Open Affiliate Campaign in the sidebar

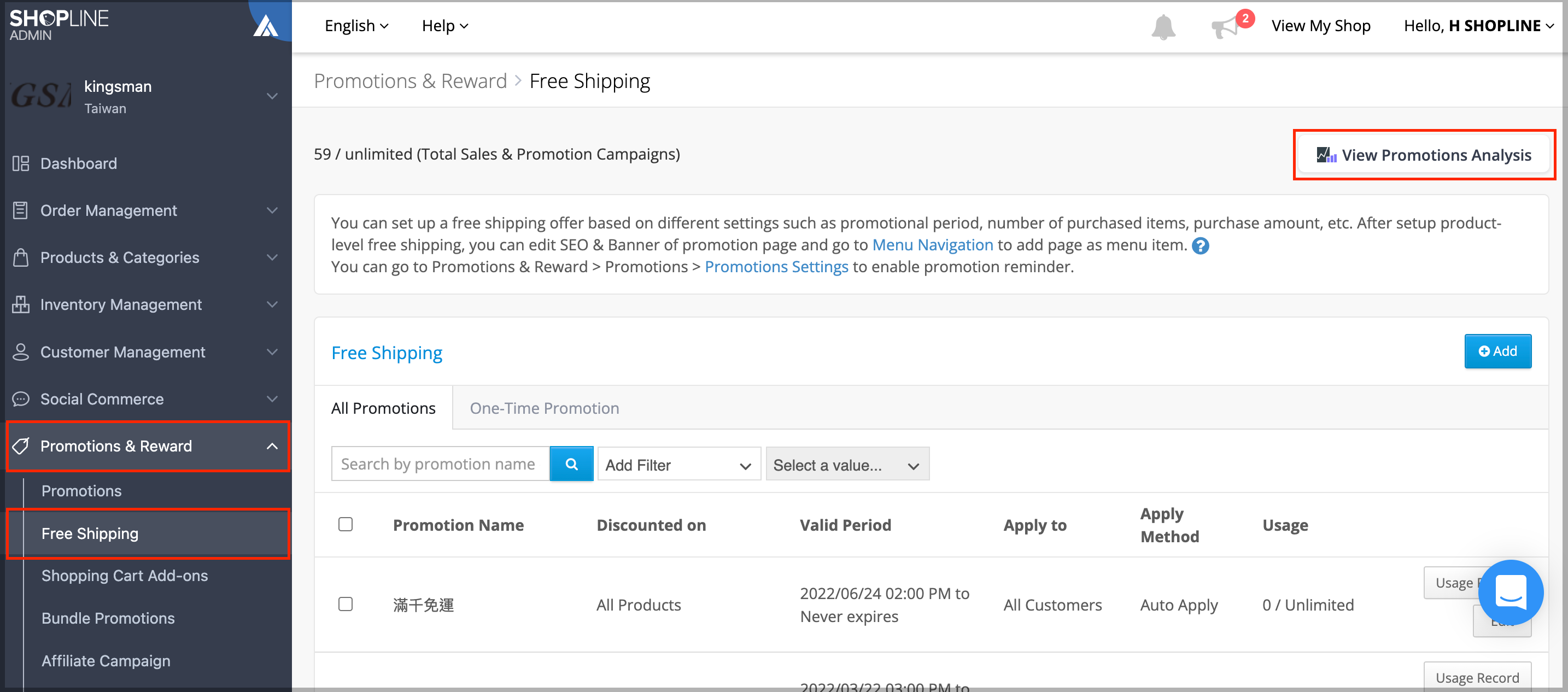(106, 660)
